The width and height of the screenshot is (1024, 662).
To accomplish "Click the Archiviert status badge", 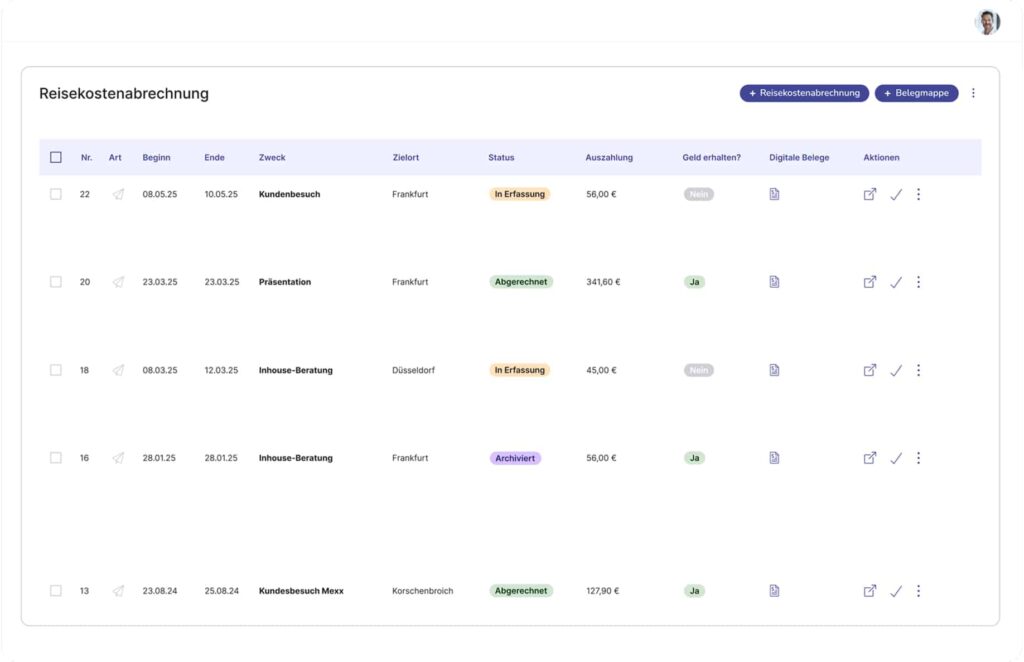I will (515, 458).
